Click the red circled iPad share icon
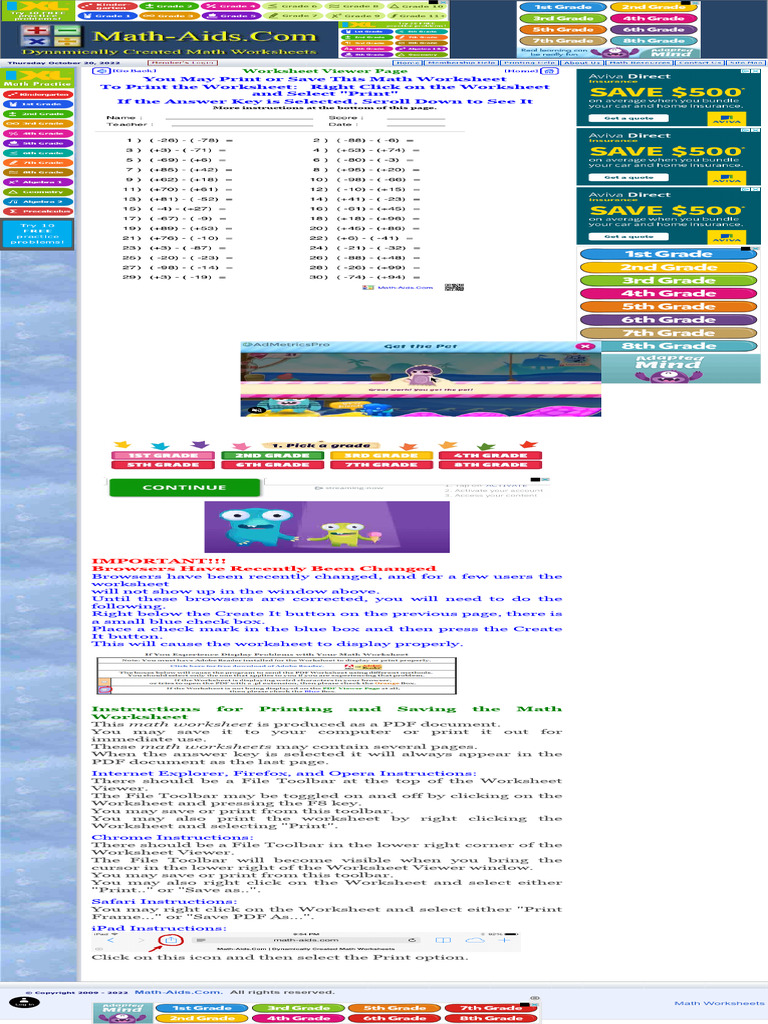Viewport: 768px width, 1024px height. (170, 940)
